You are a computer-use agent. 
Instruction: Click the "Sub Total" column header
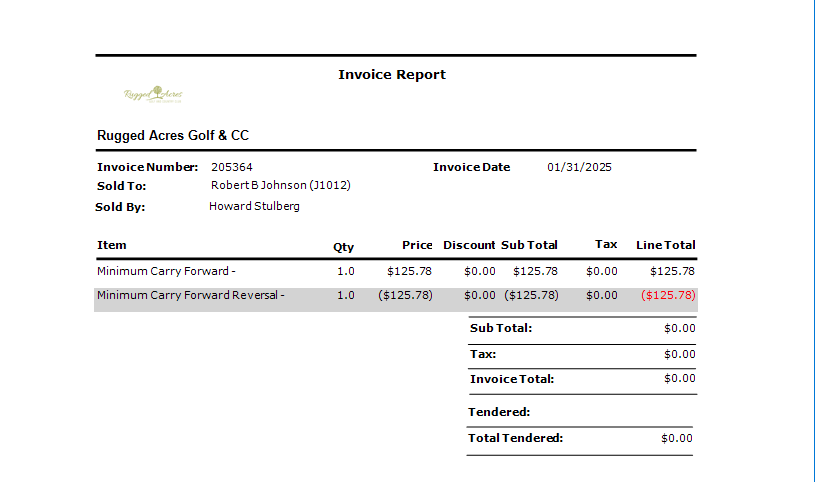pos(529,245)
